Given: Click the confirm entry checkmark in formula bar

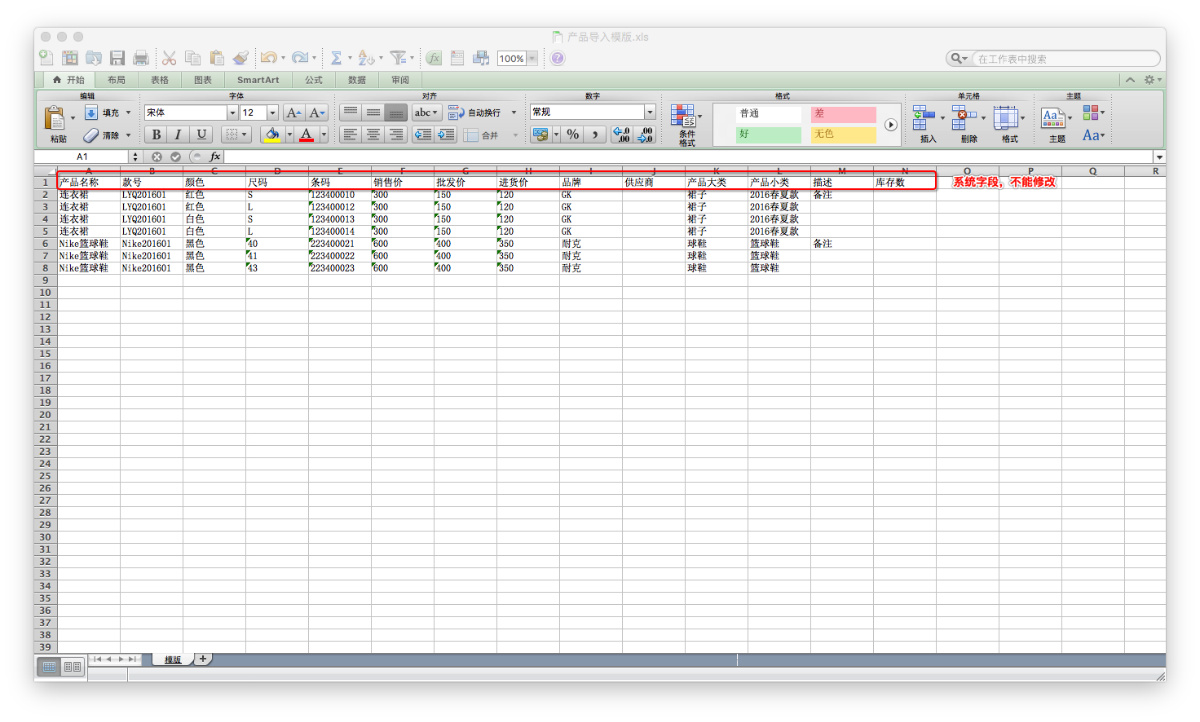Looking at the screenshot, I should coord(175,157).
